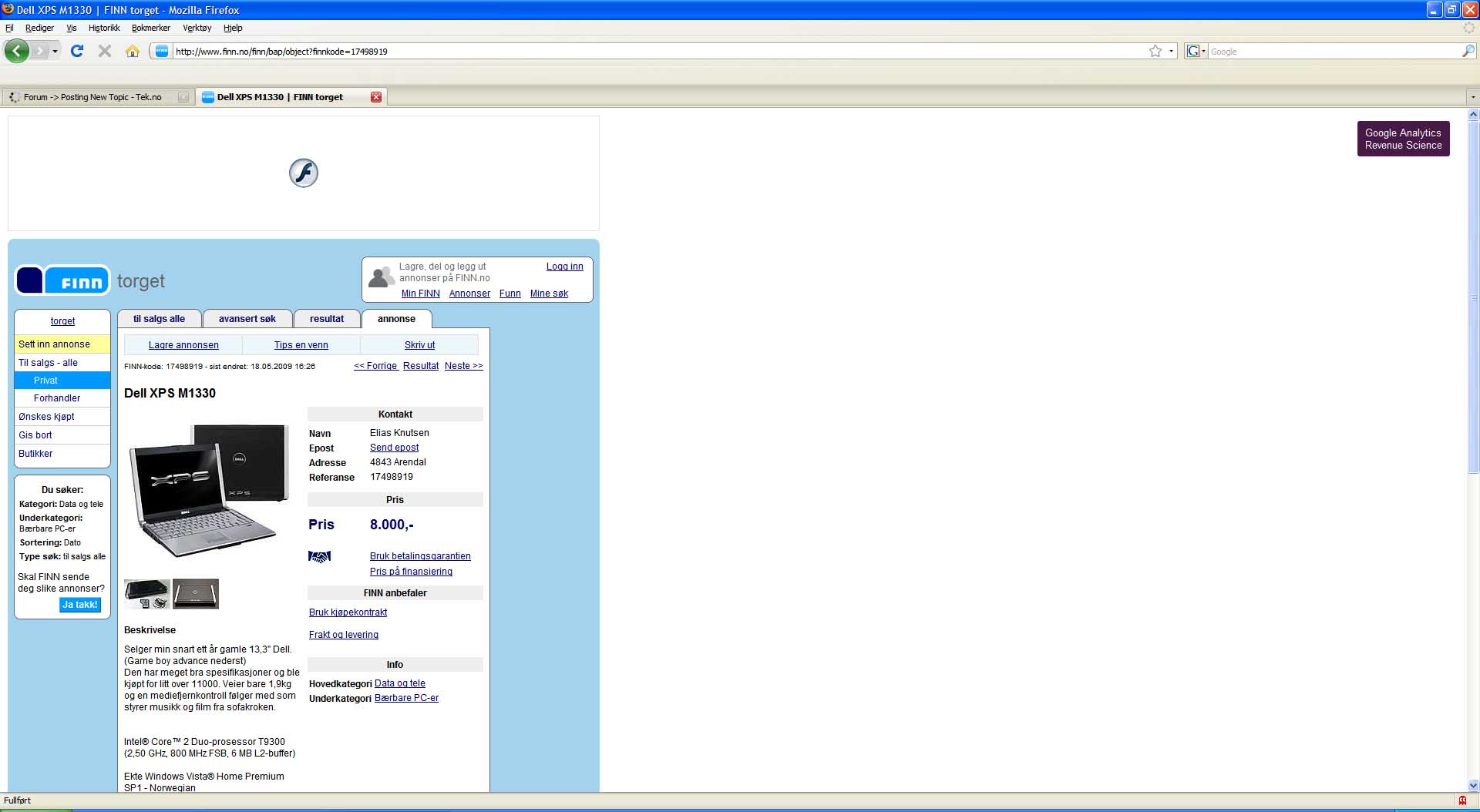Switch to the avansert søk tab

click(x=247, y=319)
